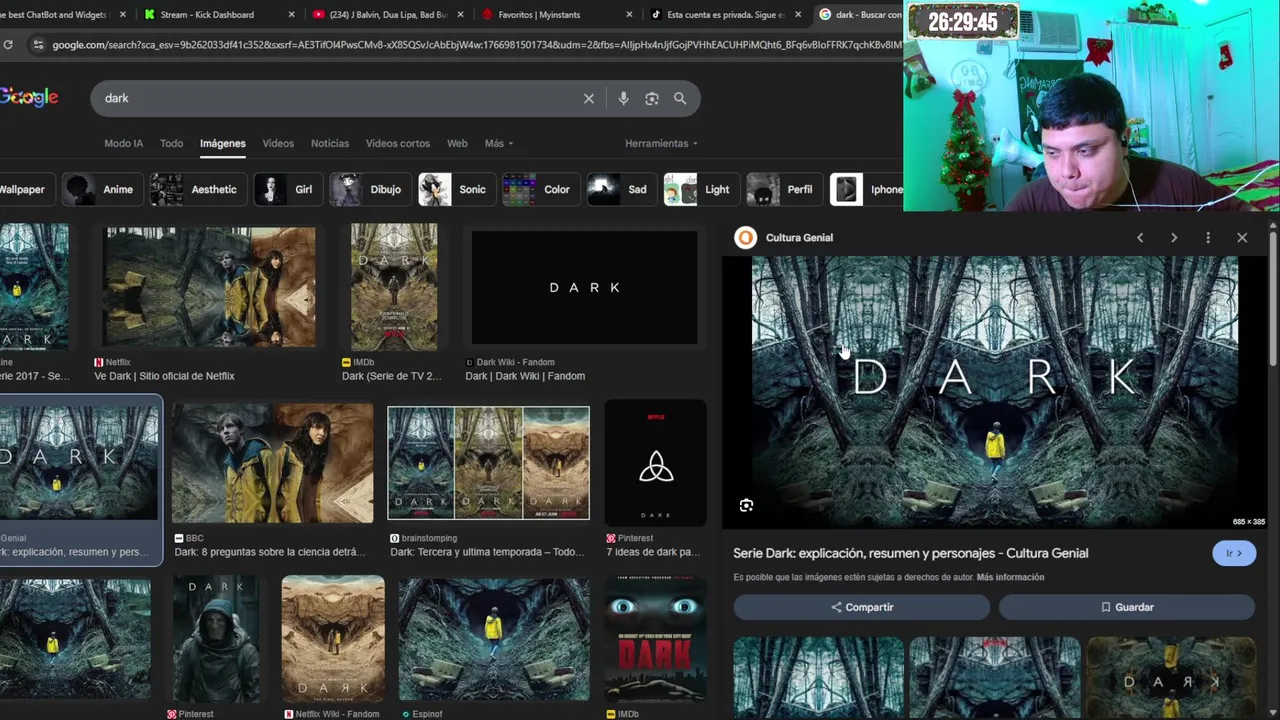Select the Imágenes tab
This screenshot has height=720, width=1280.
tap(222, 144)
